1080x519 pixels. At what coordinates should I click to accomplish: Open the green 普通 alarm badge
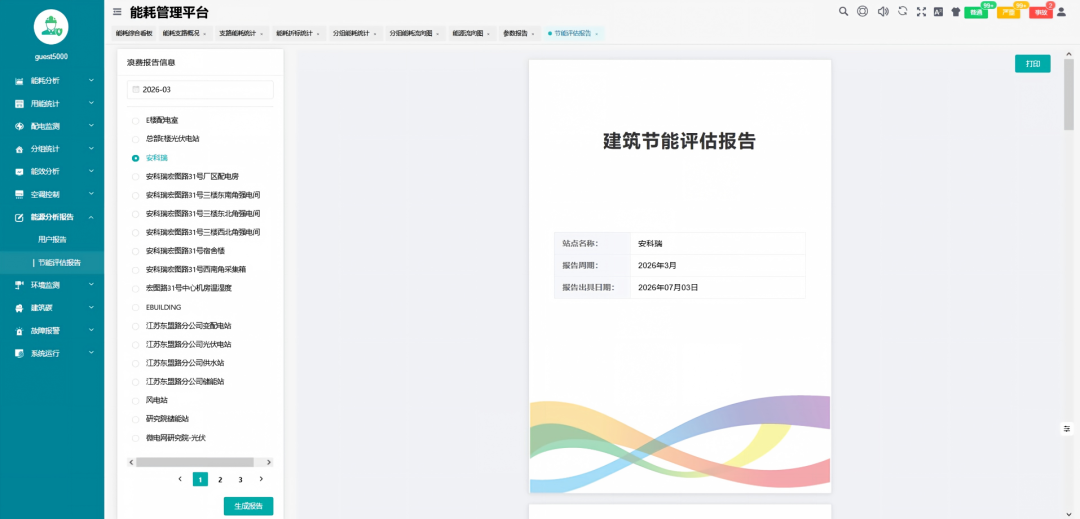pyautogui.click(x=976, y=12)
